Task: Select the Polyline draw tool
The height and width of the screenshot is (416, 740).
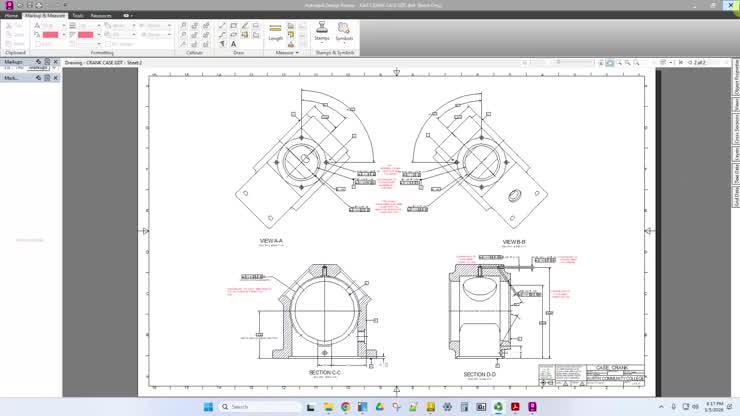Action: (222, 35)
